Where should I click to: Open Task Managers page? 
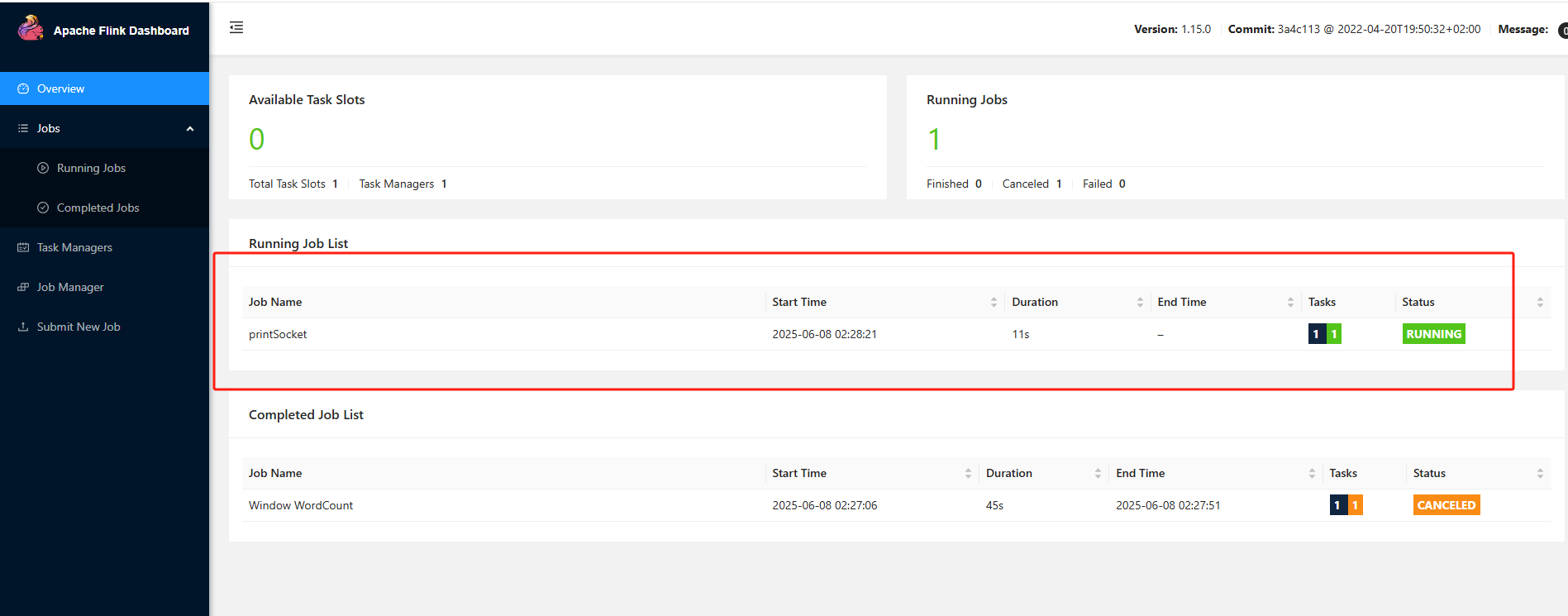pyautogui.click(x=104, y=247)
